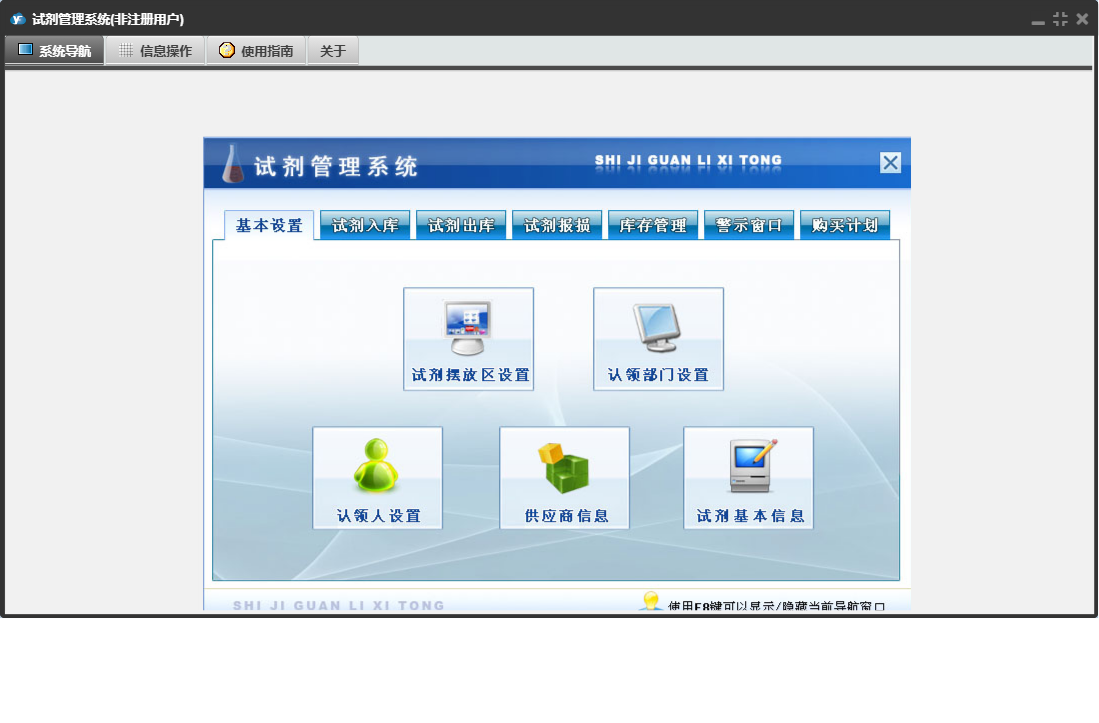1099x723 pixels.
Task: Open the 信息操作 menu
Action: (156, 50)
